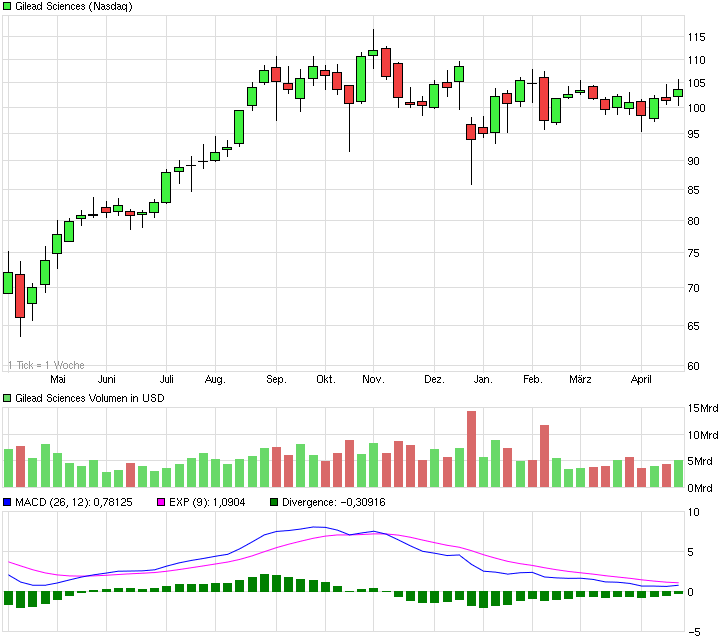Viewport: 726px width, 640px height.
Task: Click the '0Mrd' volume axis label
Action: pos(700,488)
